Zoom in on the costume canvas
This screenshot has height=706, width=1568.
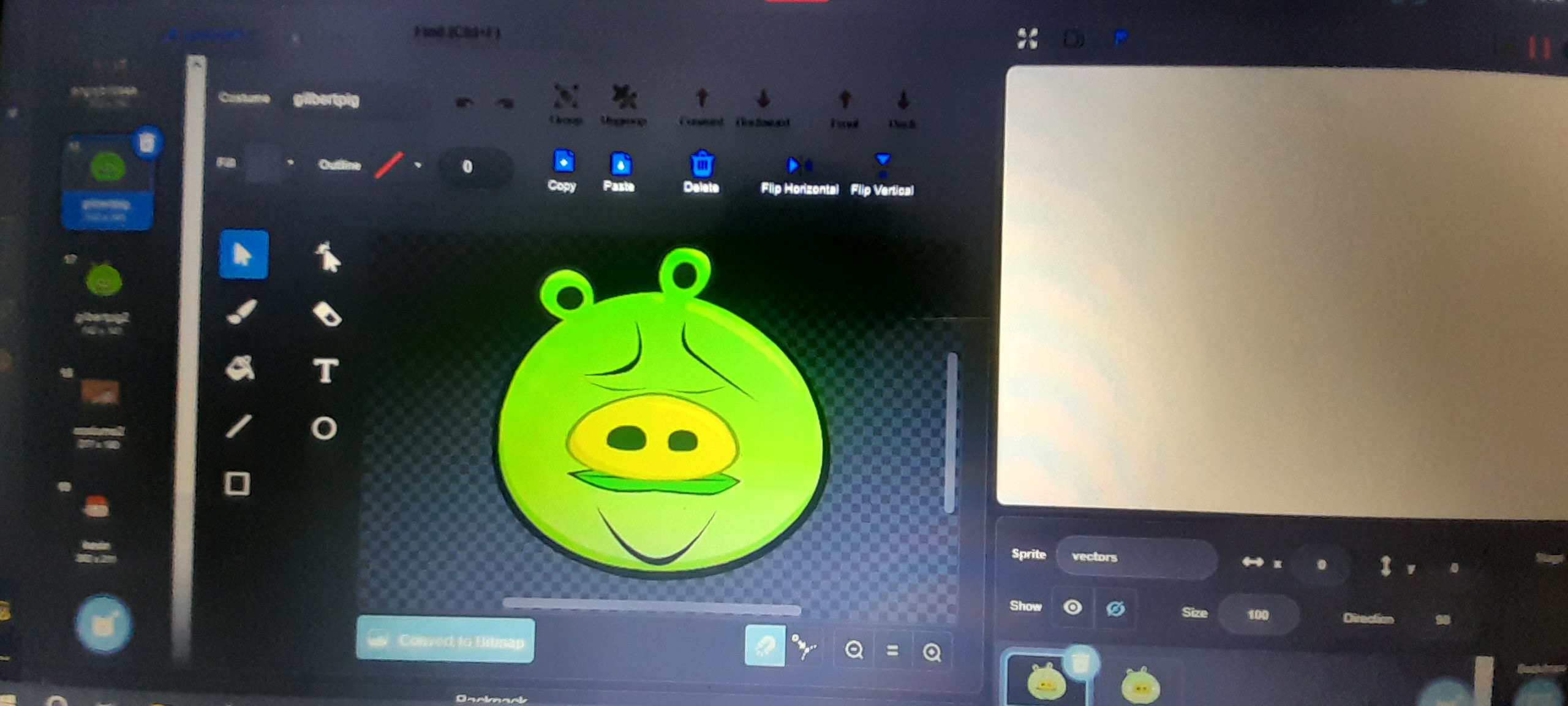932,653
